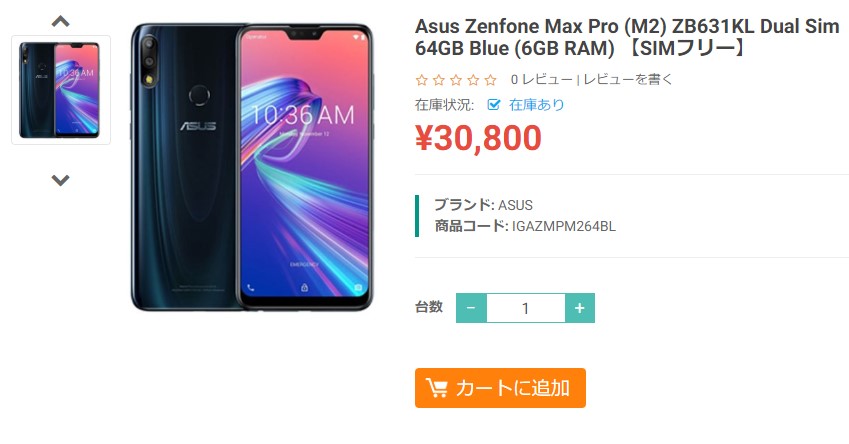
Task: Open the ASUS brand link
Action: pos(515,205)
